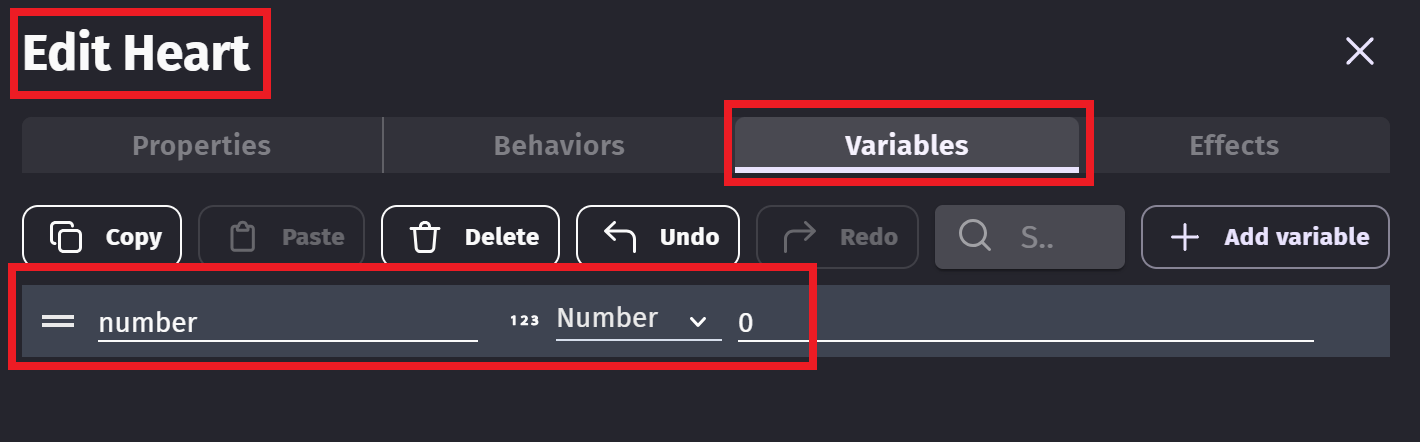Screen dimensions: 1420x442
Task: Click the Edit Heart dialog title
Action: coord(137,53)
